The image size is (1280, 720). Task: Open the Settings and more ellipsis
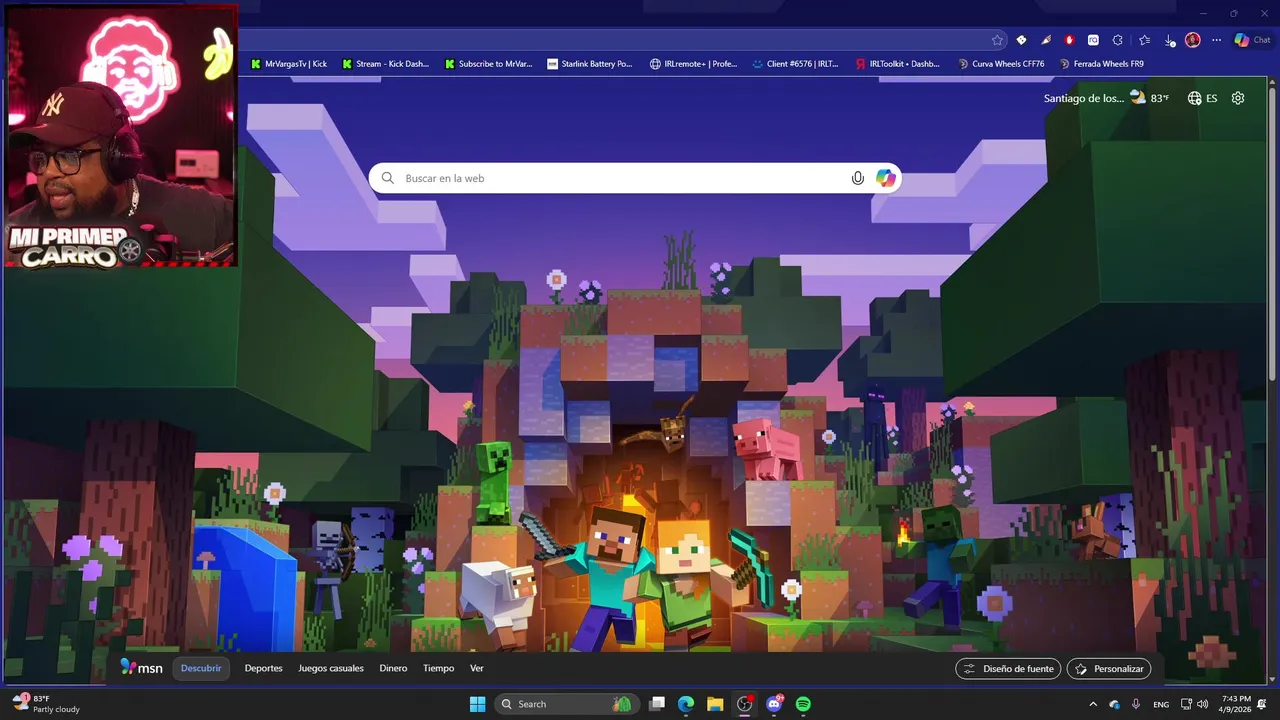click(x=1216, y=40)
